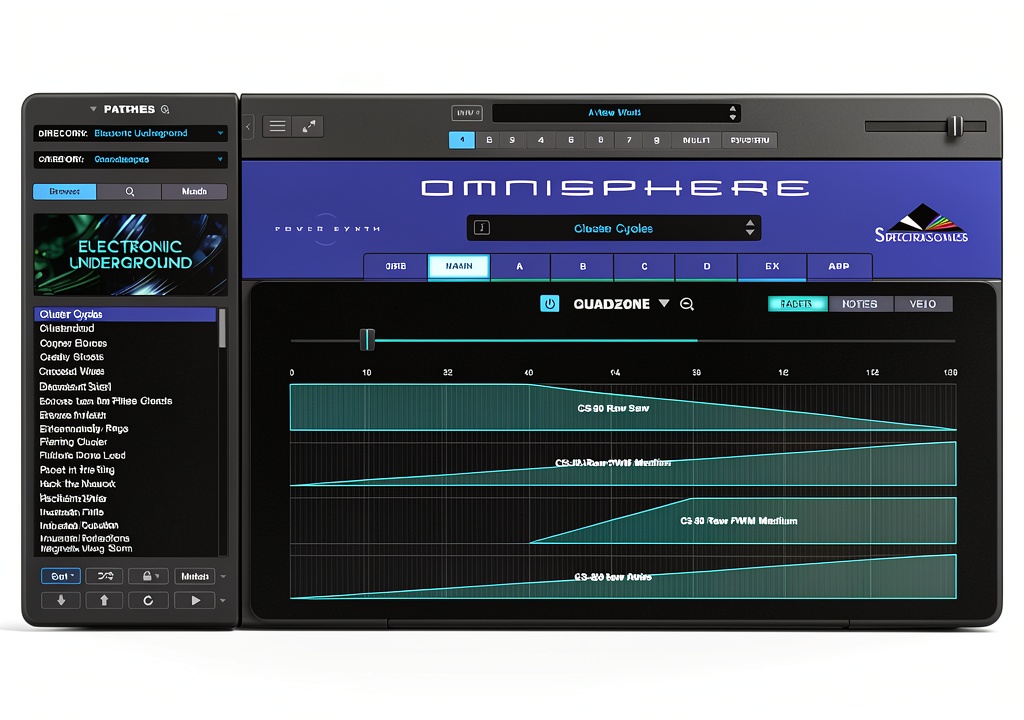Select the rightmost tab next to the search tab

click(194, 191)
